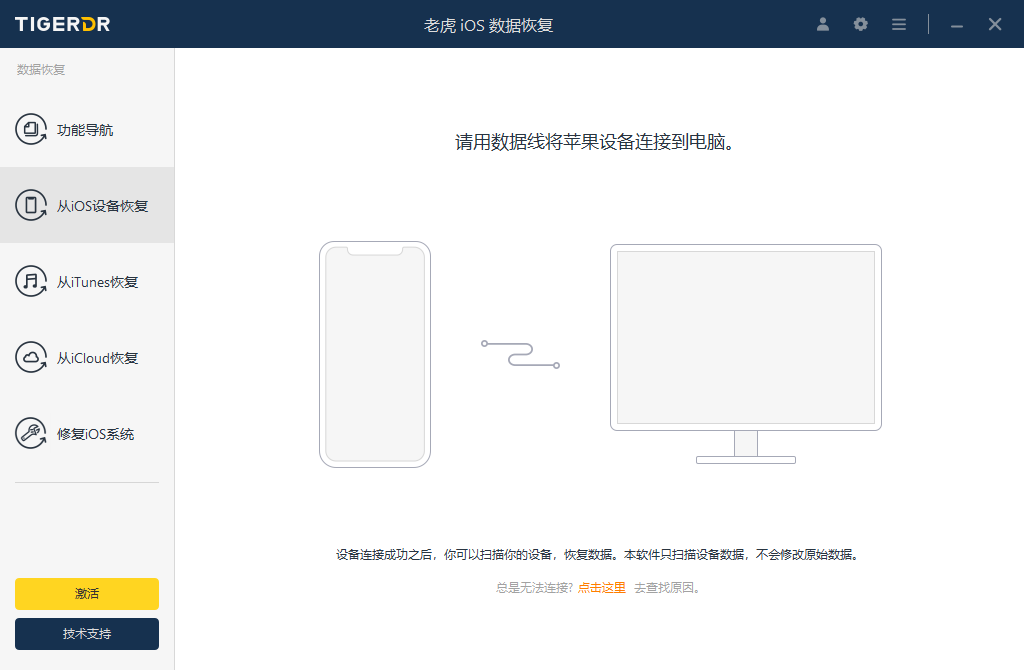This screenshot has height=670, width=1024.
Task: Click the orange 点击这里 link
Action: tap(601, 588)
